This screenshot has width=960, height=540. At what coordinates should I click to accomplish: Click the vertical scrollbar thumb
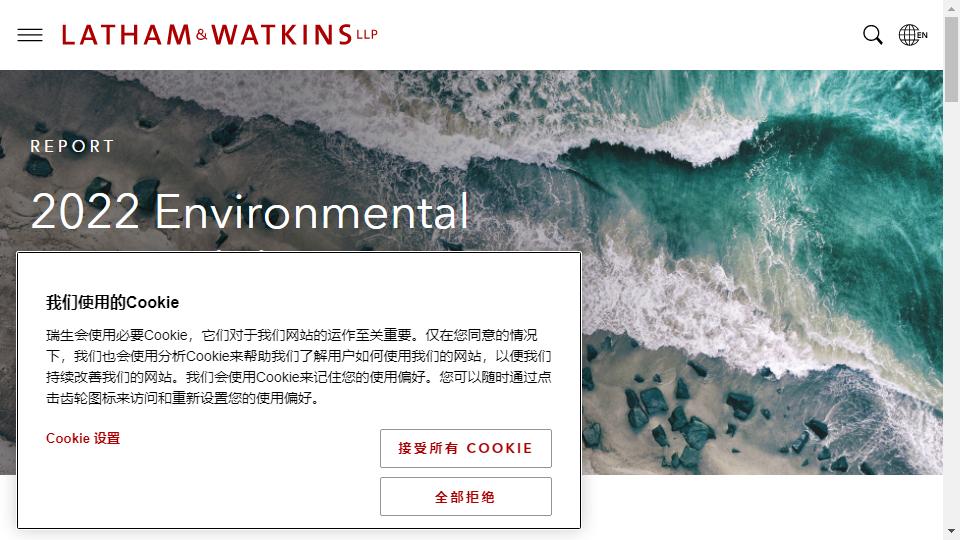[951, 59]
